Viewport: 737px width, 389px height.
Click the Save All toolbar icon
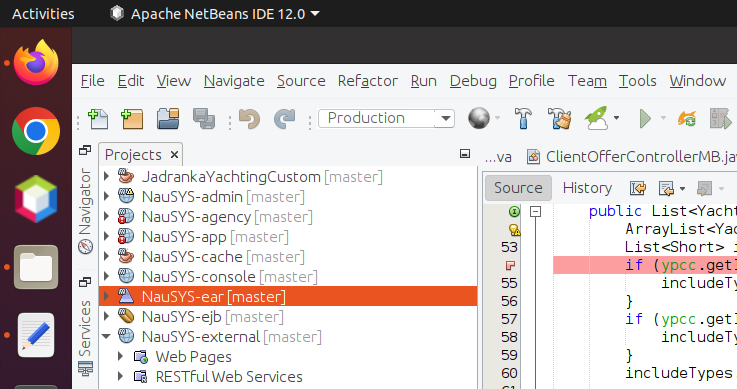204,118
